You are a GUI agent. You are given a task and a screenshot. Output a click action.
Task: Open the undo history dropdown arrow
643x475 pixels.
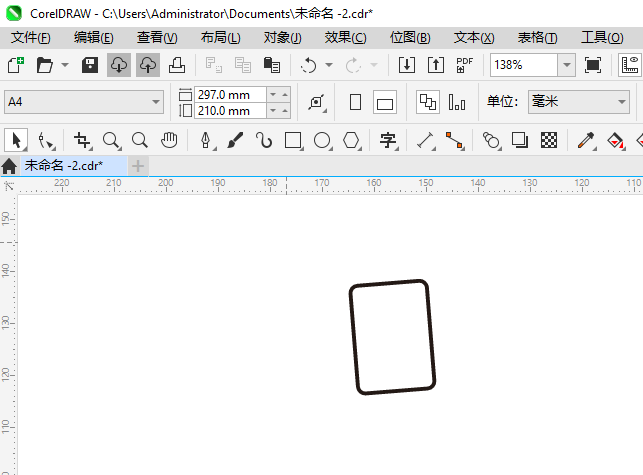tap(329, 65)
